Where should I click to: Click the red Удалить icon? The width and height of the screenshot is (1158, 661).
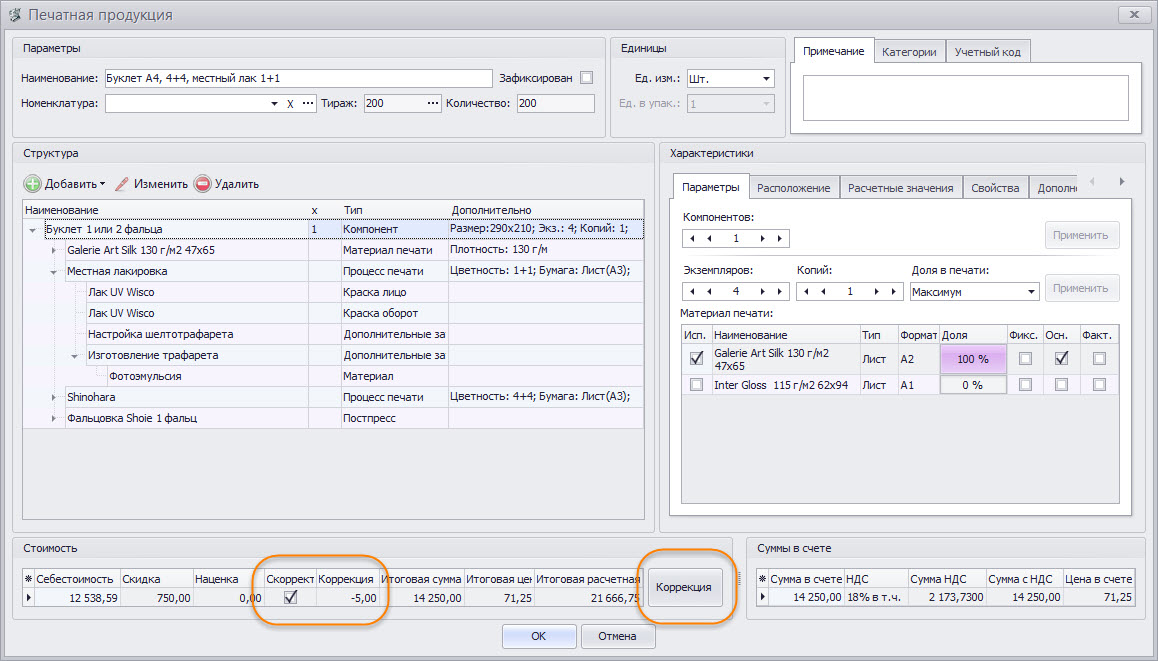click(x=202, y=184)
